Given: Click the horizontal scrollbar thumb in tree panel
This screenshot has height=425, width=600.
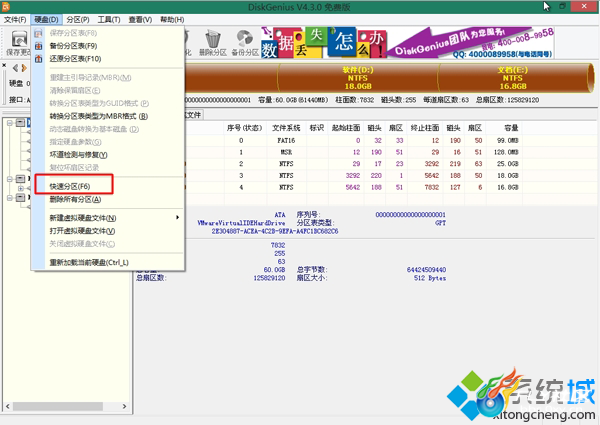Looking at the screenshot, I should coord(57,406).
